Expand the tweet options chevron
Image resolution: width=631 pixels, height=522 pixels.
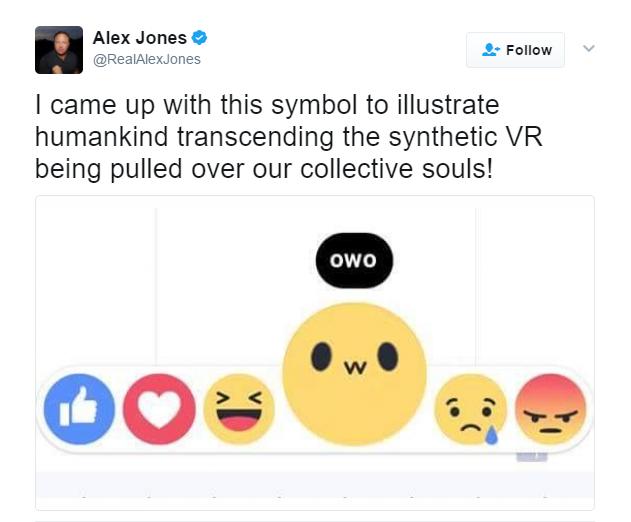pos(589,49)
